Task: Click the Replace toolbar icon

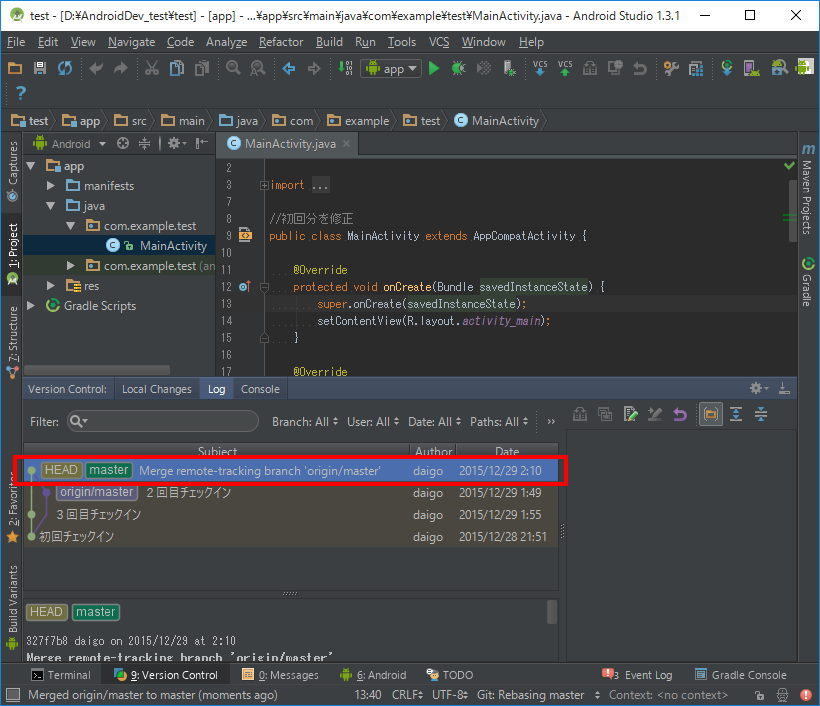Action: click(258, 68)
